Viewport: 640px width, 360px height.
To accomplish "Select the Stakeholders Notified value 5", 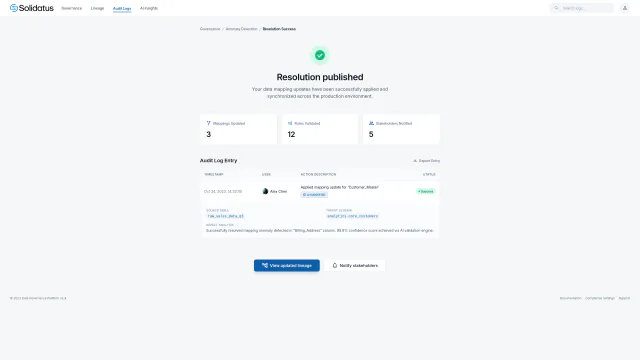I will [x=371, y=134].
